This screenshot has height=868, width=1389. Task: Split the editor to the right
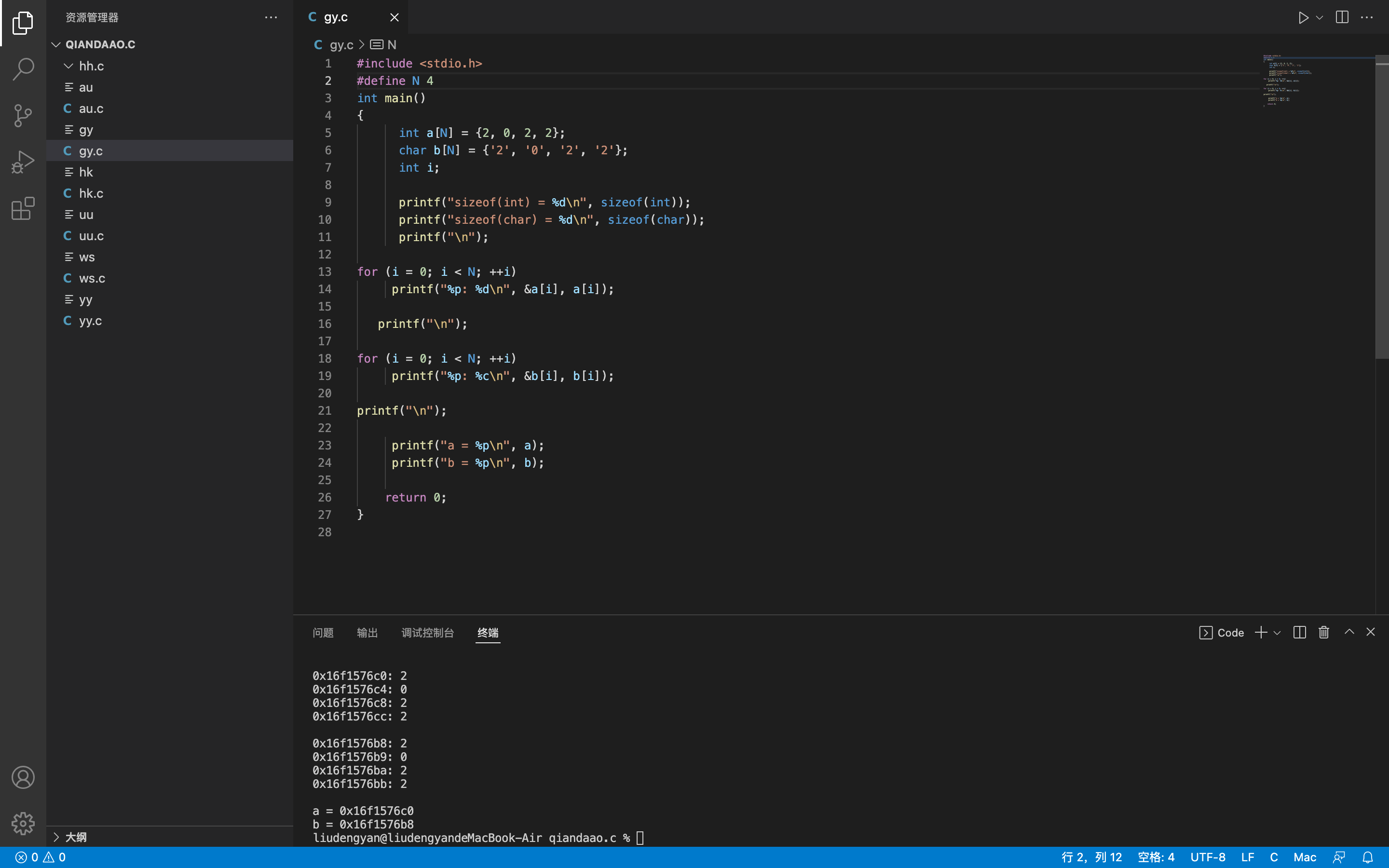pos(1342,17)
